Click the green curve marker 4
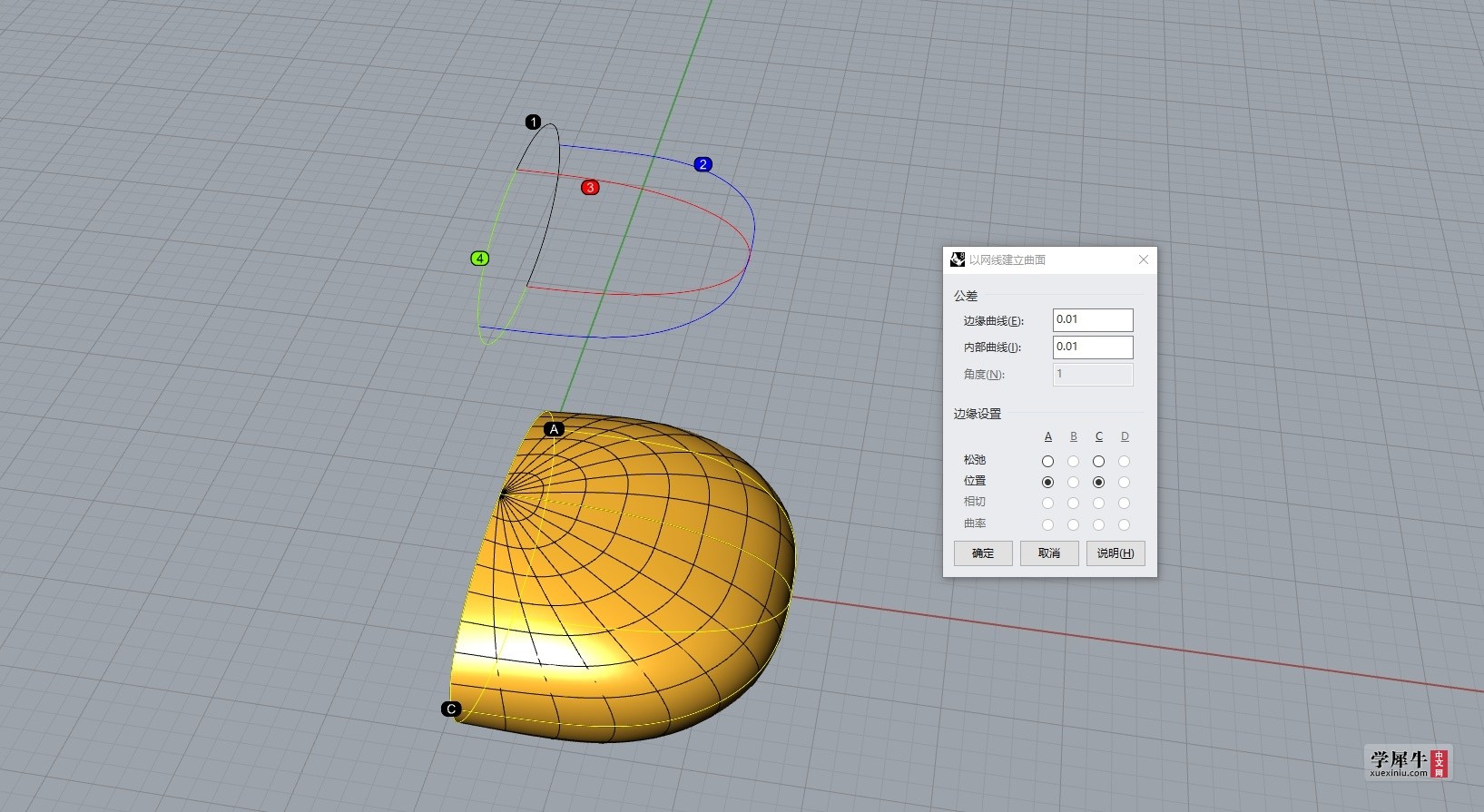Image resolution: width=1484 pixels, height=812 pixels. point(479,259)
